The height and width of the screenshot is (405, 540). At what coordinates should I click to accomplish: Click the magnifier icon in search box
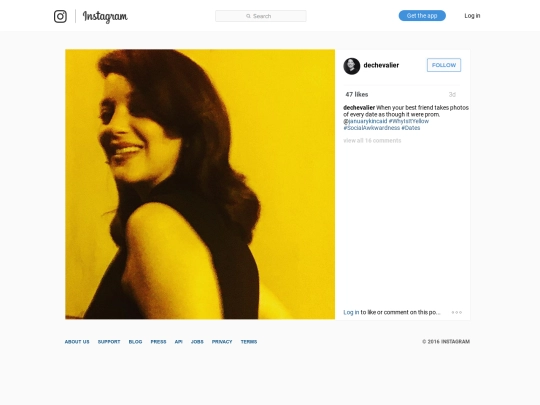pos(248,16)
